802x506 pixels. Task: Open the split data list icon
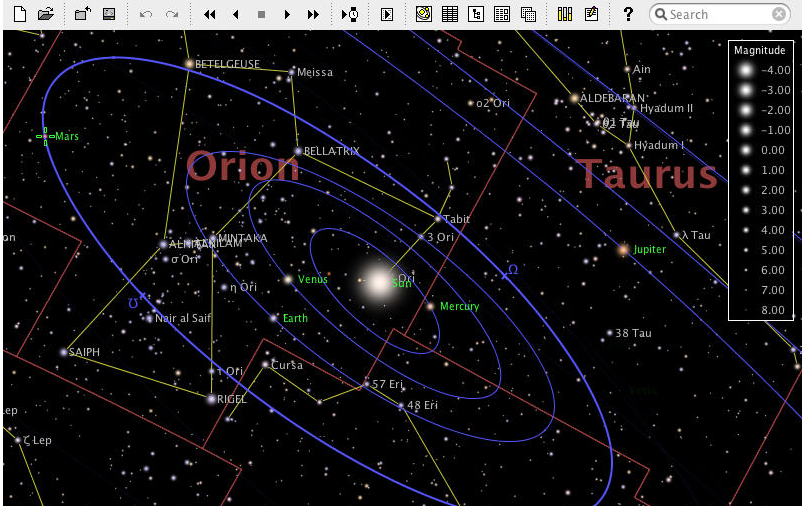(x=502, y=14)
